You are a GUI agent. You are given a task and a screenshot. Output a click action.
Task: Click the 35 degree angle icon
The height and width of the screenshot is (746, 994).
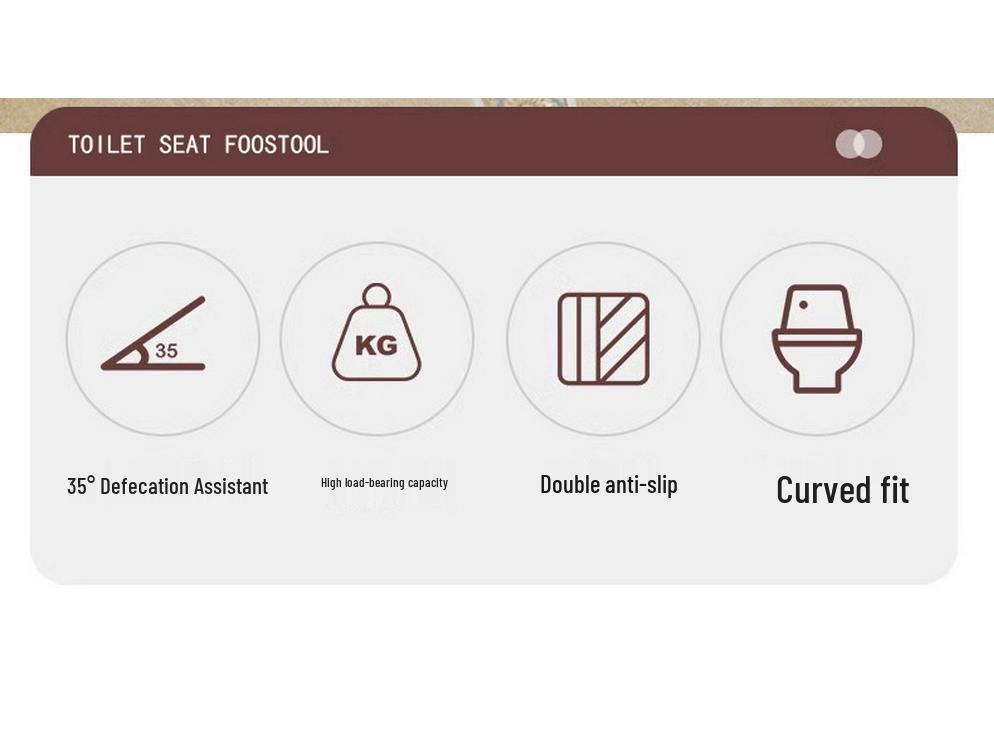pos(153,336)
